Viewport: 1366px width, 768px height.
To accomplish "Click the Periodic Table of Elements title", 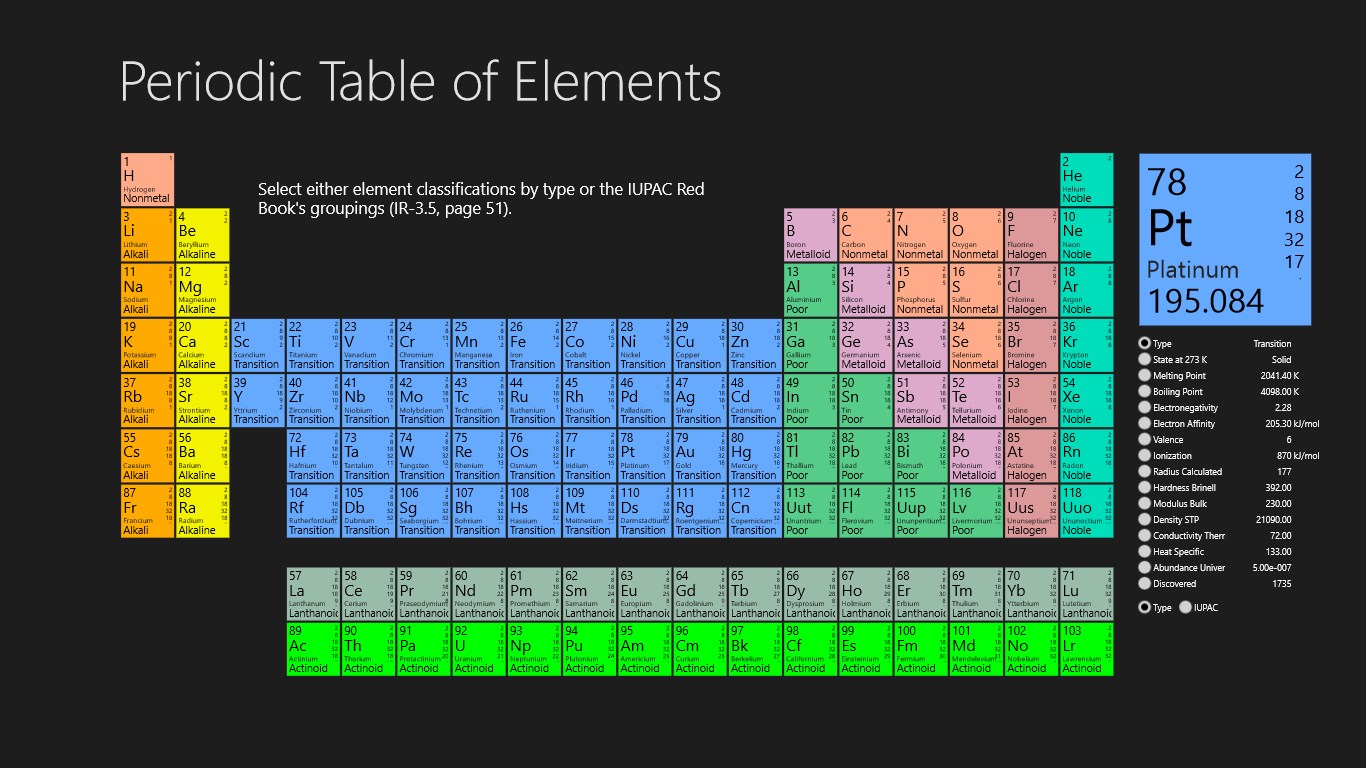I will pos(420,82).
